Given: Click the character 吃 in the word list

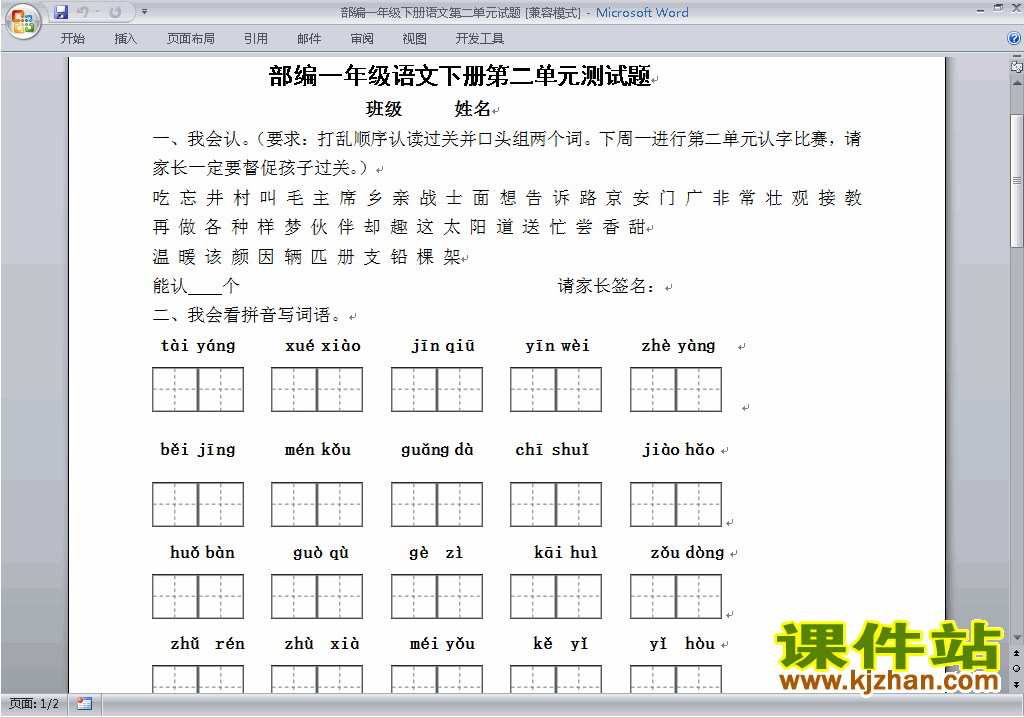Looking at the screenshot, I should coord(161,198).
